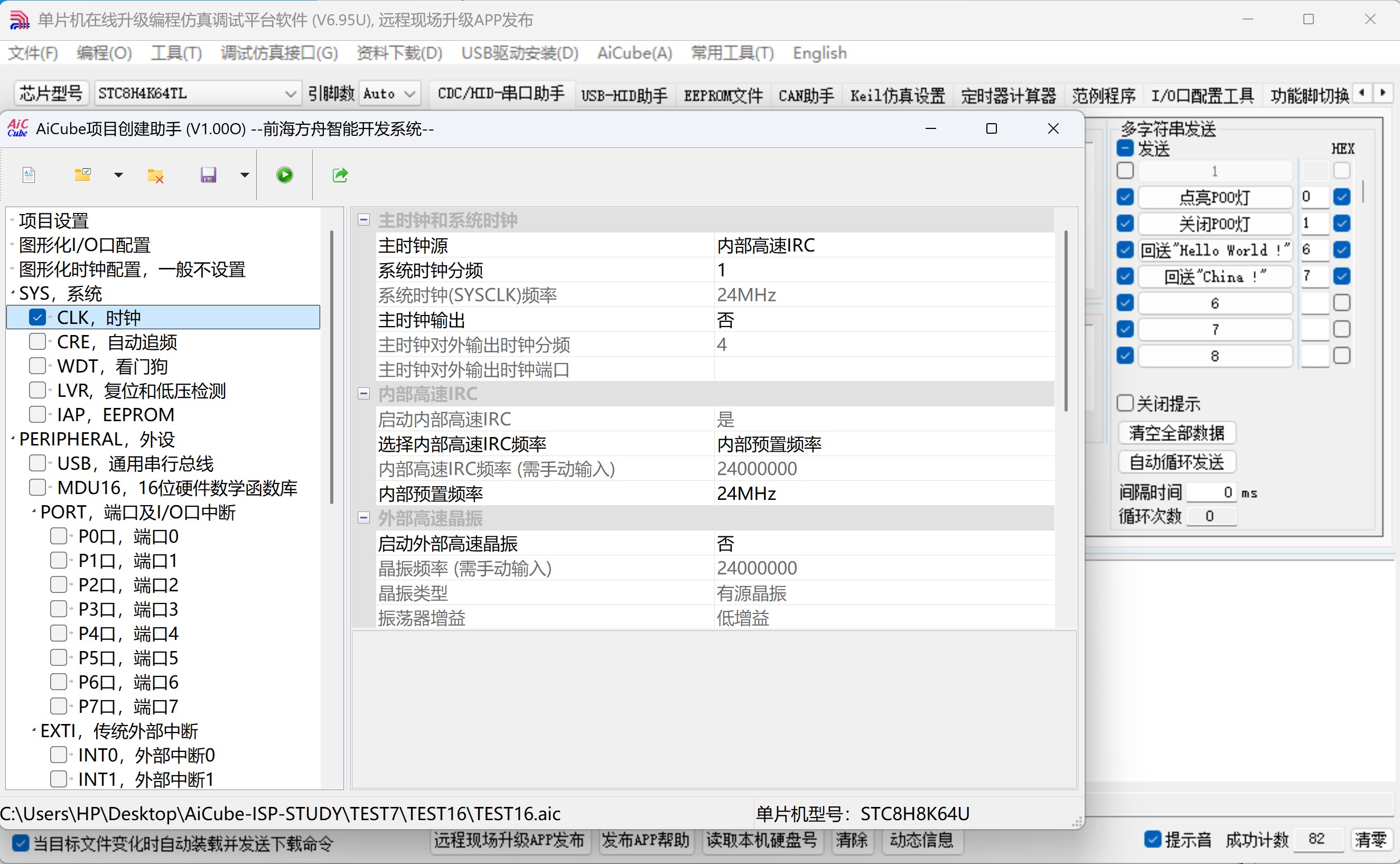The image size is (1400, 864).
Task: Collapse the PERIPHERAL 外设 tree node
Action: coord(13,439)
